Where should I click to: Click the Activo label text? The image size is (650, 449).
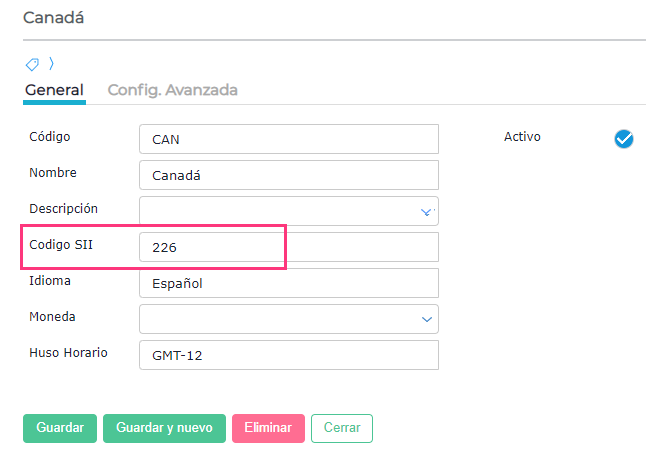[522, 137]
